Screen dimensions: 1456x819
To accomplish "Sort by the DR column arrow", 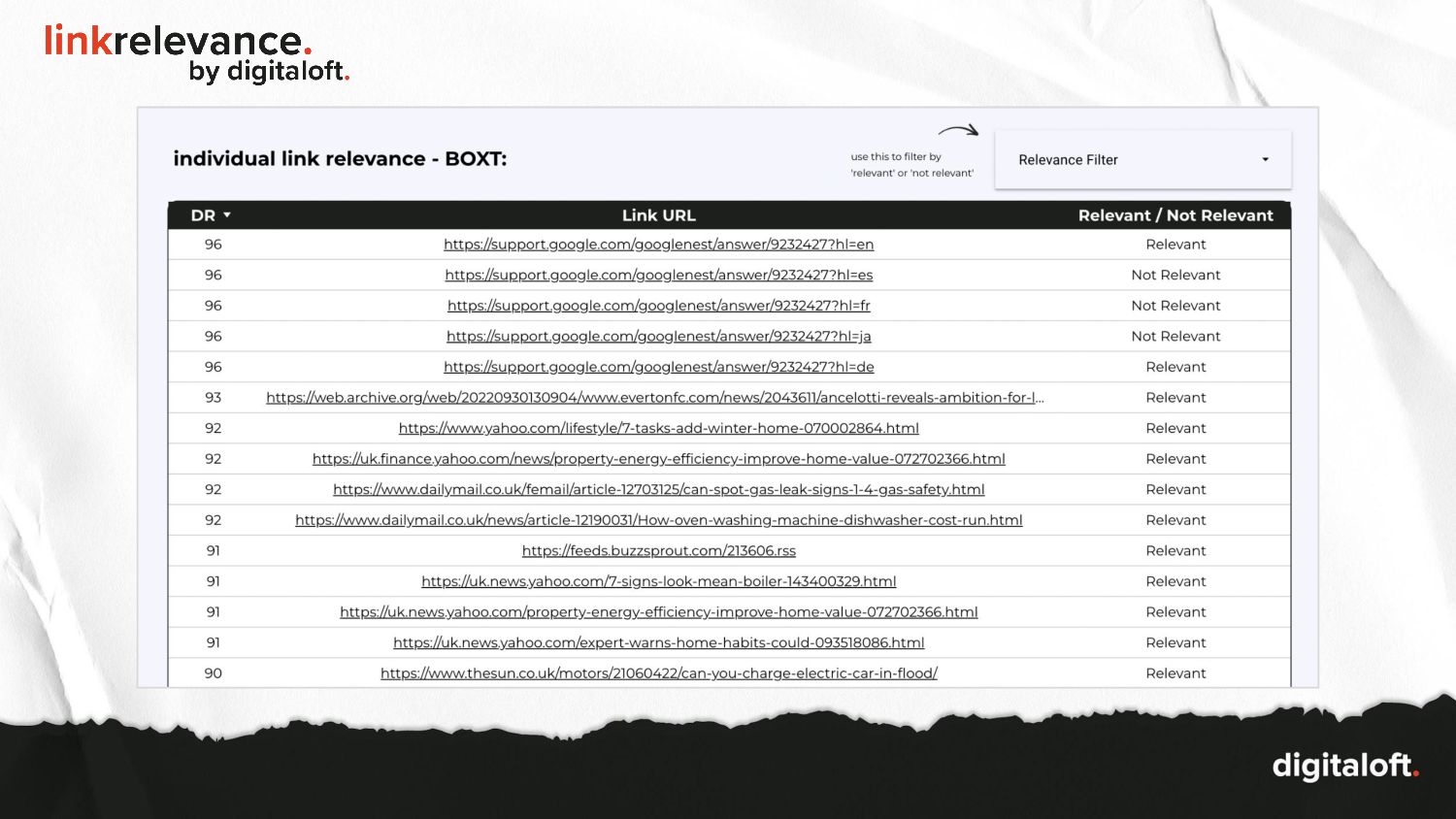I will pyautogui.click(x=227, y=215).
